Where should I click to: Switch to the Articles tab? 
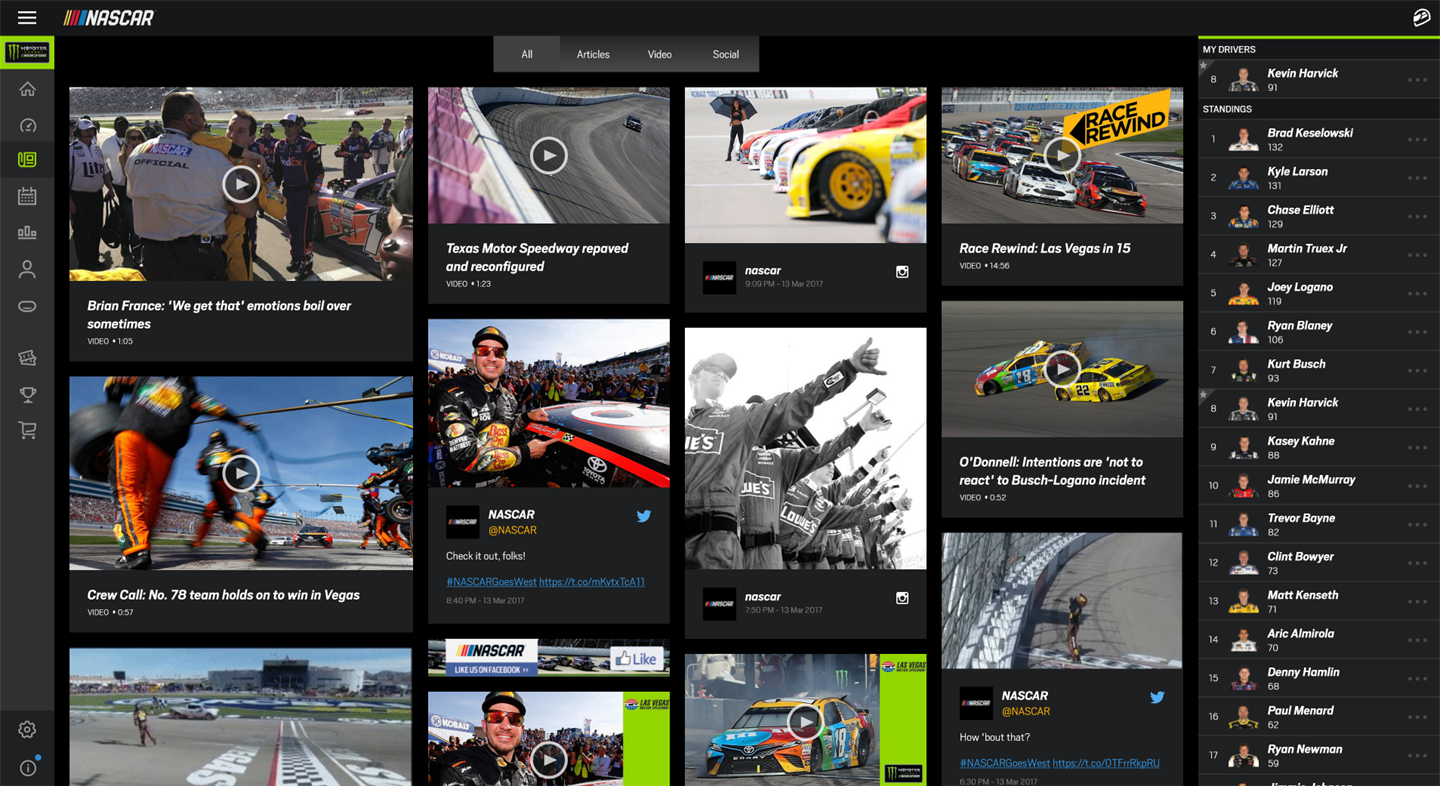593,54
